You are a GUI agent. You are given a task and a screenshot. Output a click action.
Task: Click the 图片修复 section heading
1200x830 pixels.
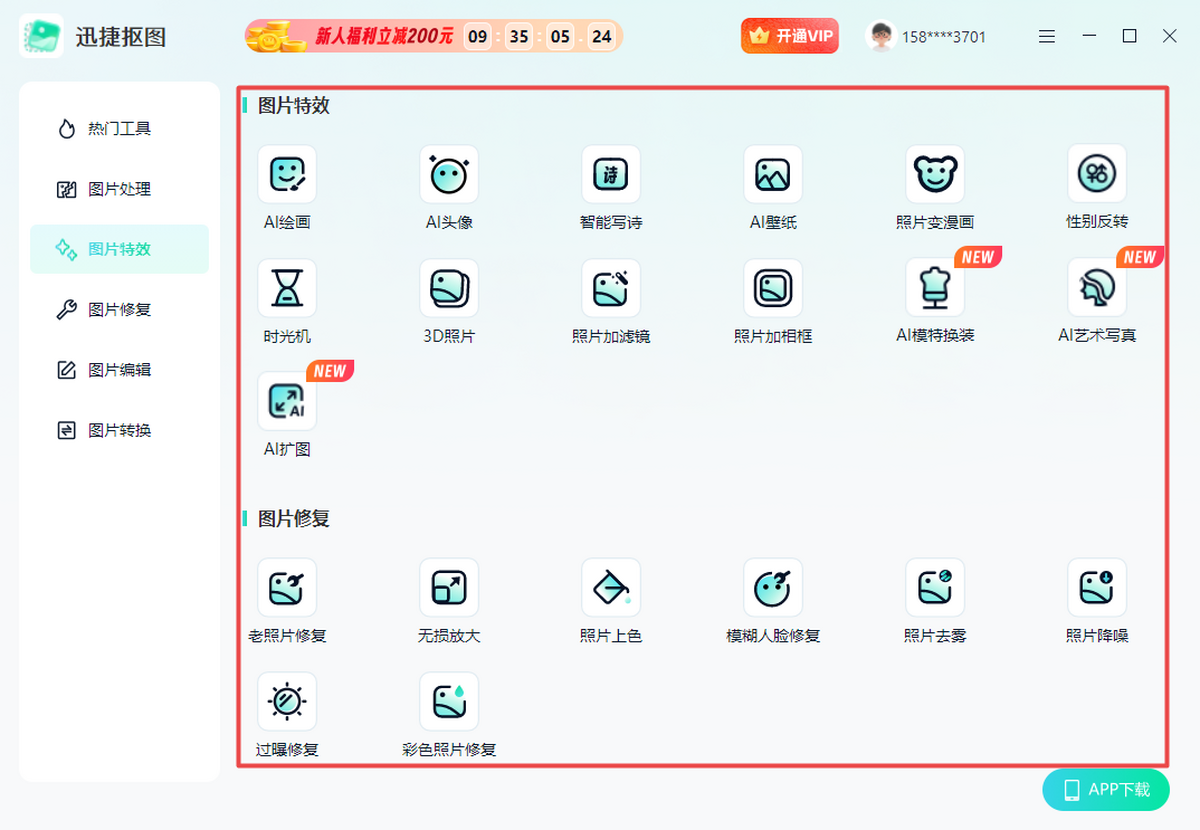pos(294,518)
